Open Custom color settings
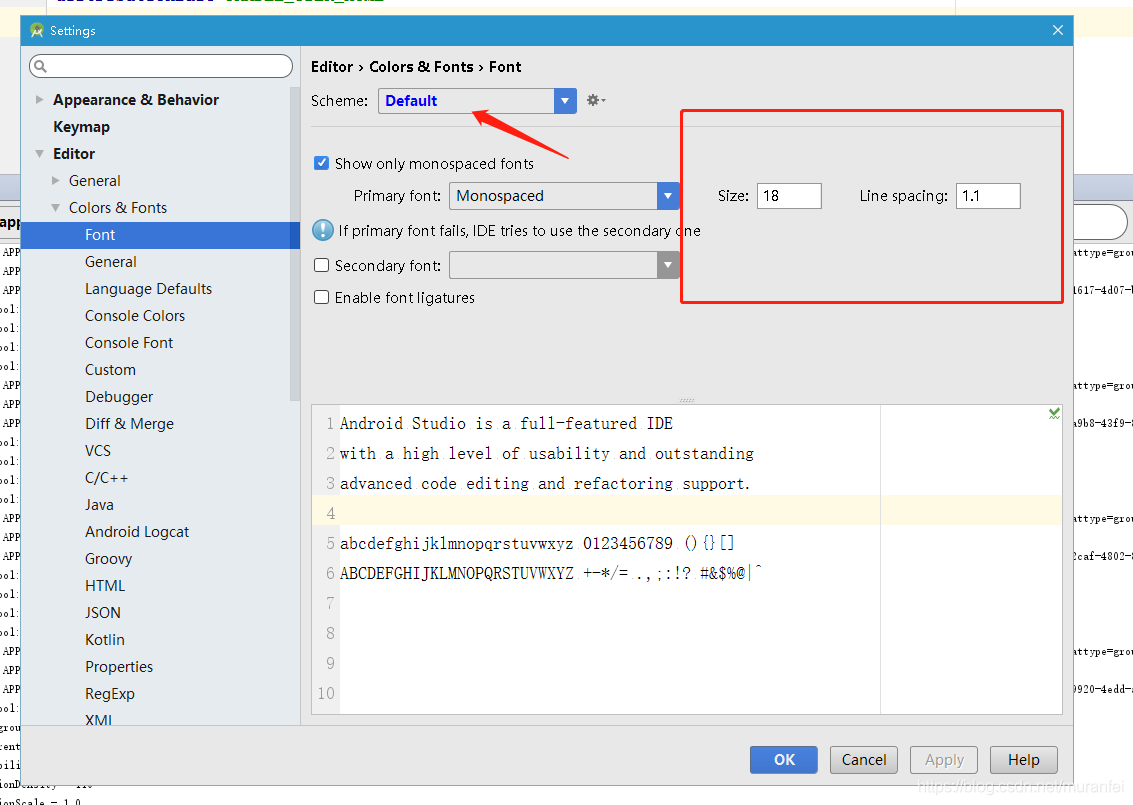Screen dimensions: 1133x805 pos(110,369)
